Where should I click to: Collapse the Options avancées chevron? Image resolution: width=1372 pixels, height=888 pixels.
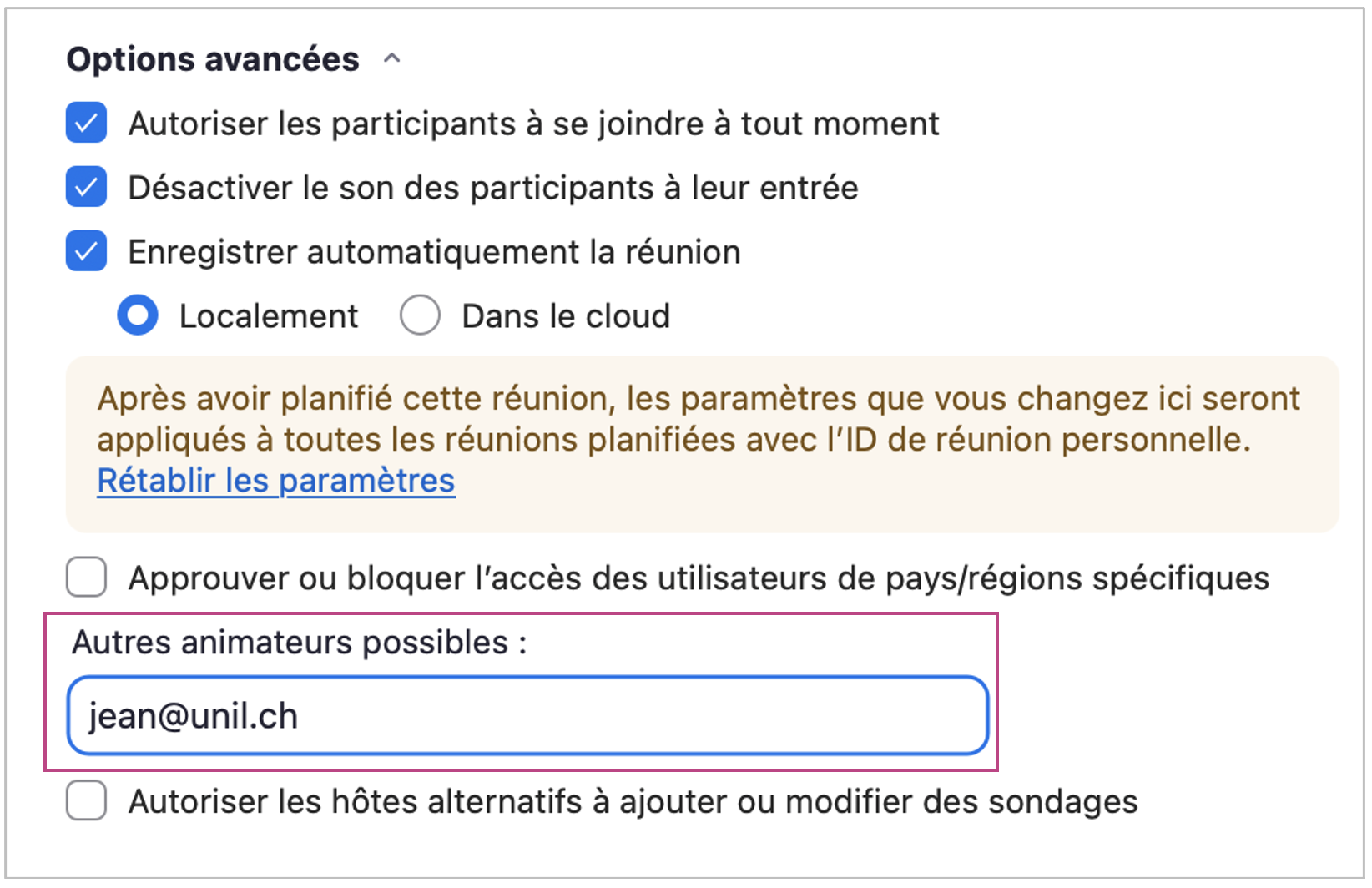coord(391,58)
